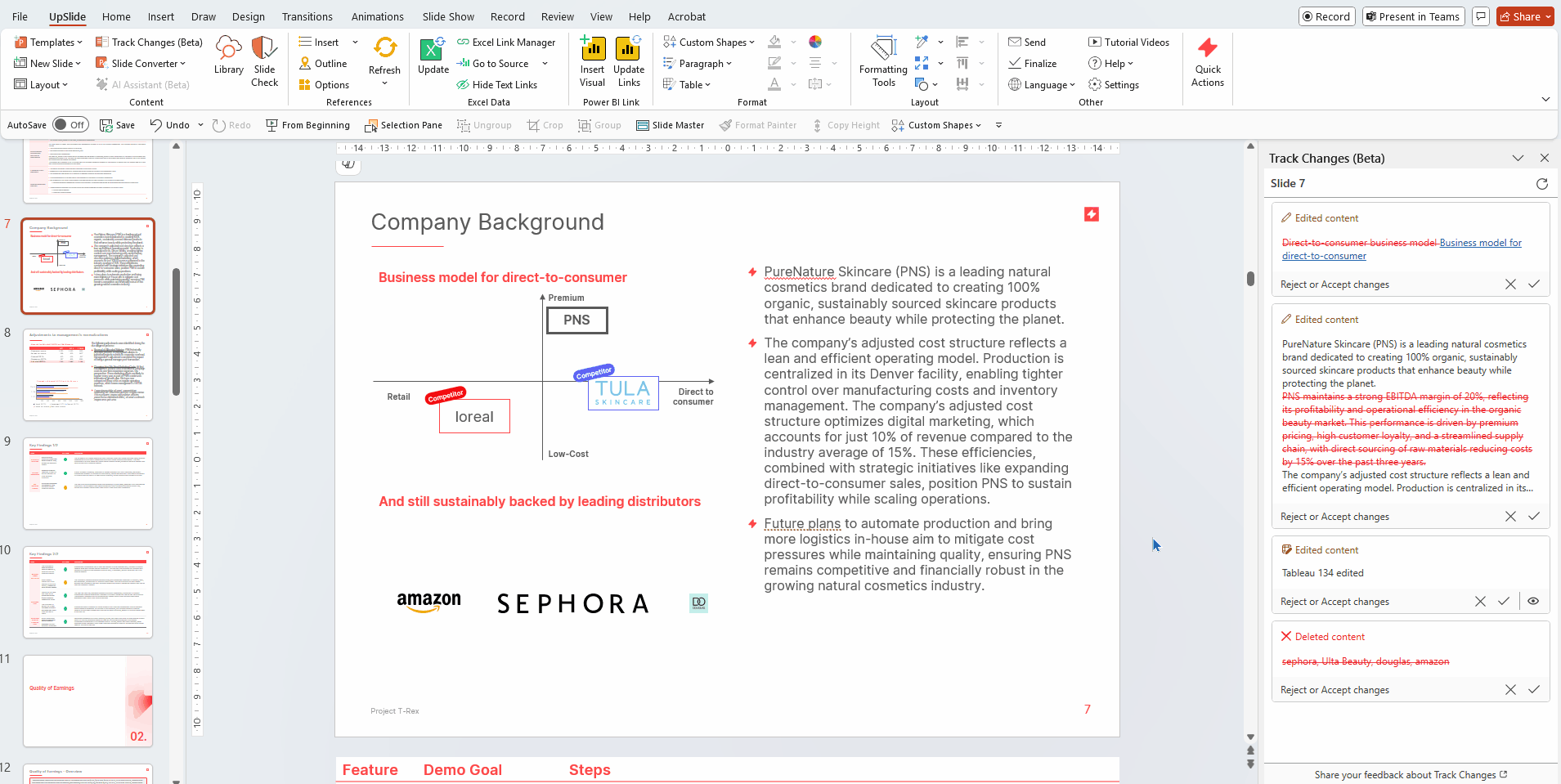Open Tutorial Videos
The height and width of the screenshot is (784, 1561).
1128,43
